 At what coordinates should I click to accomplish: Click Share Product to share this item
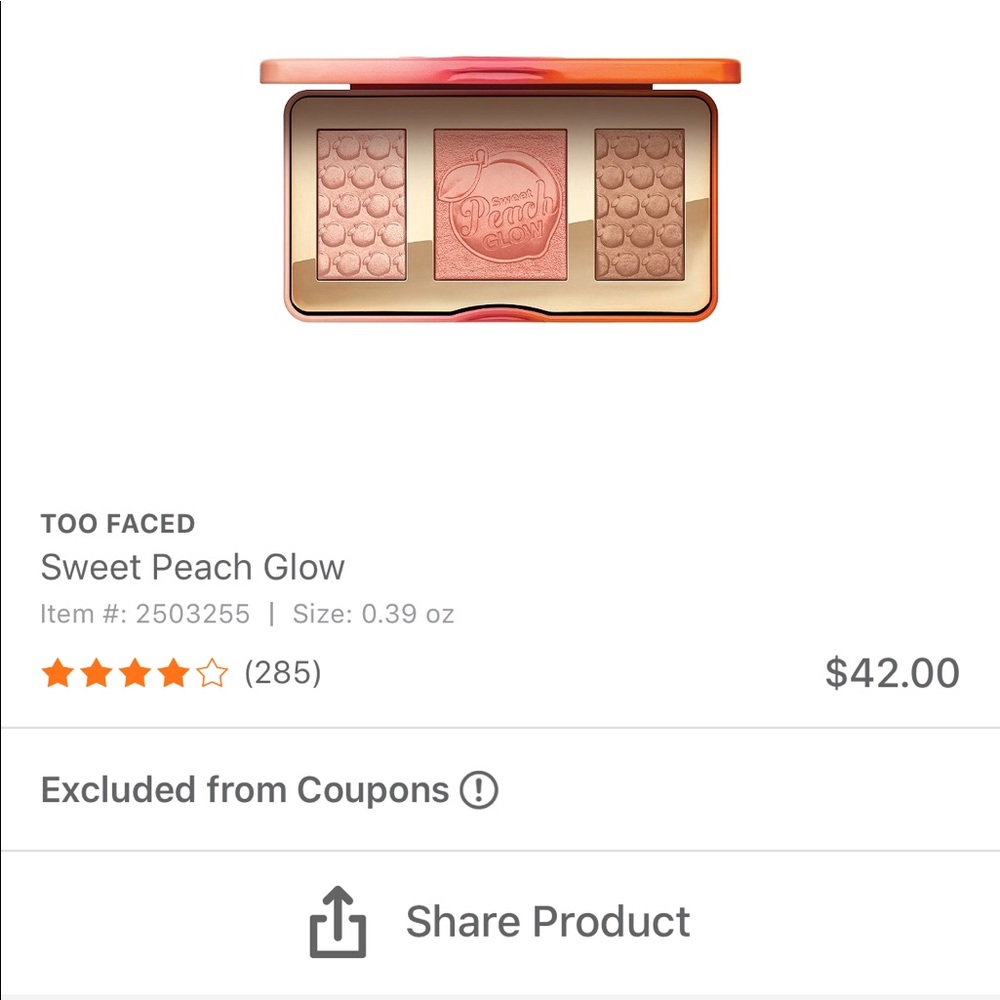[548, 921]
